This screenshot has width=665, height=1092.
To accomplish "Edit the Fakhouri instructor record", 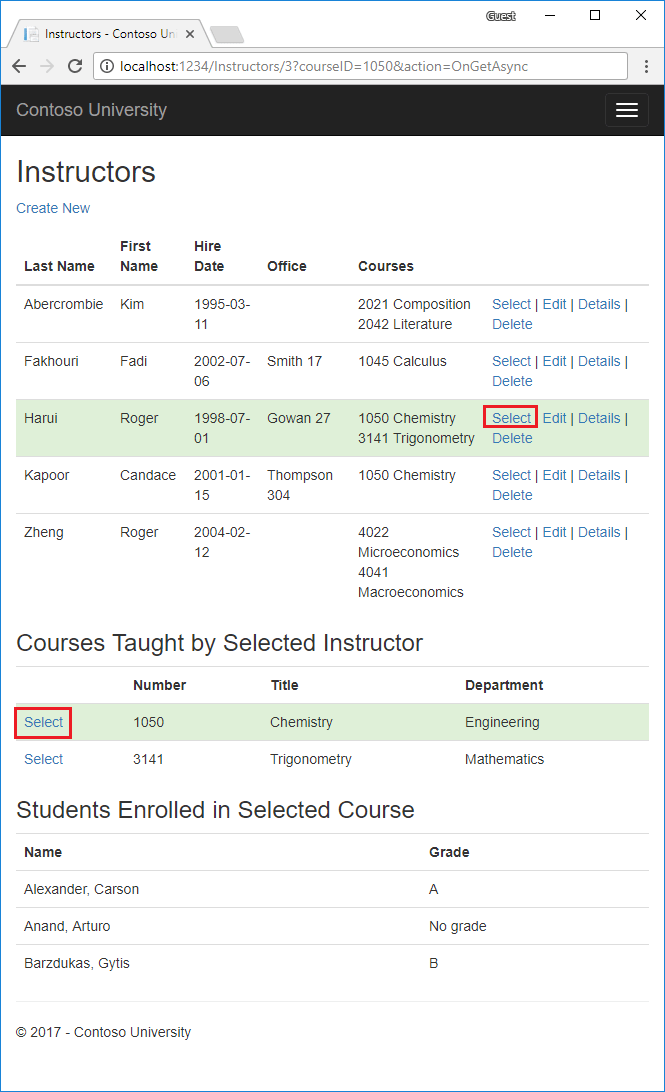I will click(x=554, y=361).
